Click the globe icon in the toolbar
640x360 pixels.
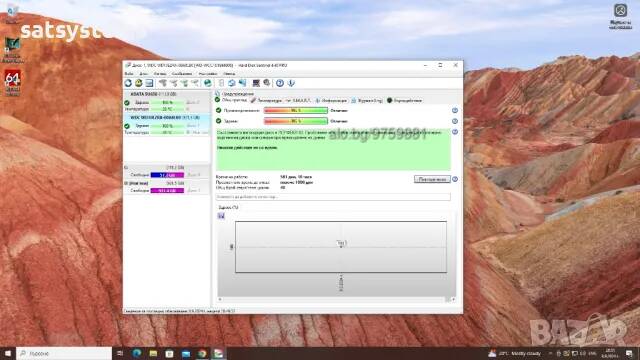(x=208, y=83)
